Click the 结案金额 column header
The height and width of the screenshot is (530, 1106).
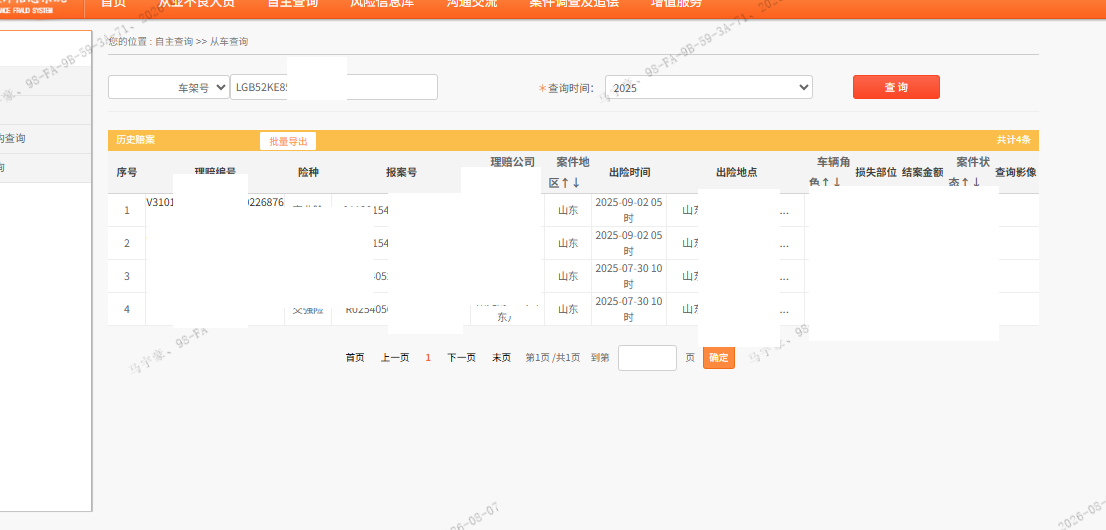(923, 172)
